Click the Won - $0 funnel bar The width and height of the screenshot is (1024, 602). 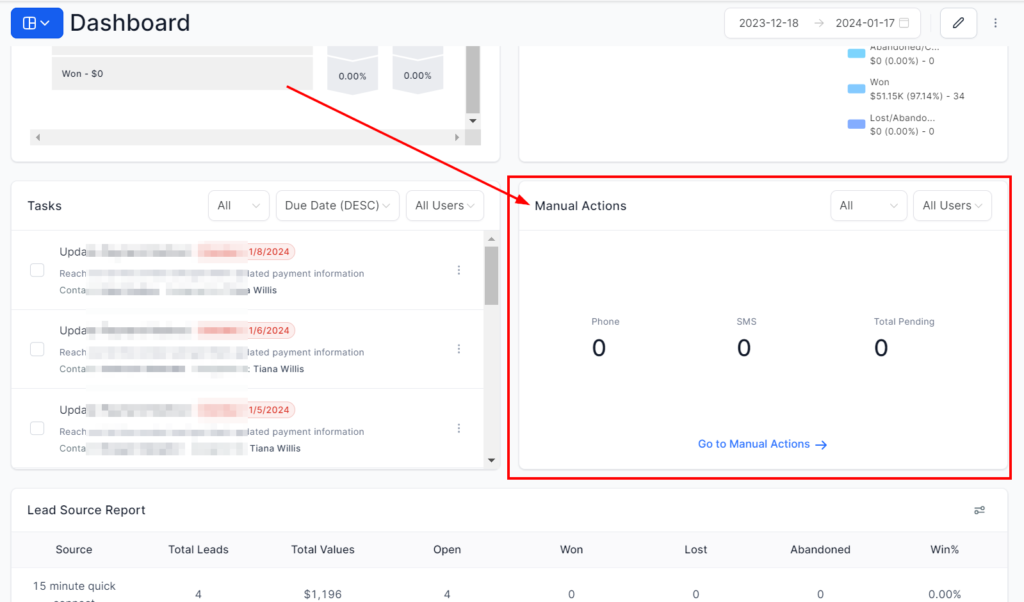coord(182,74)
